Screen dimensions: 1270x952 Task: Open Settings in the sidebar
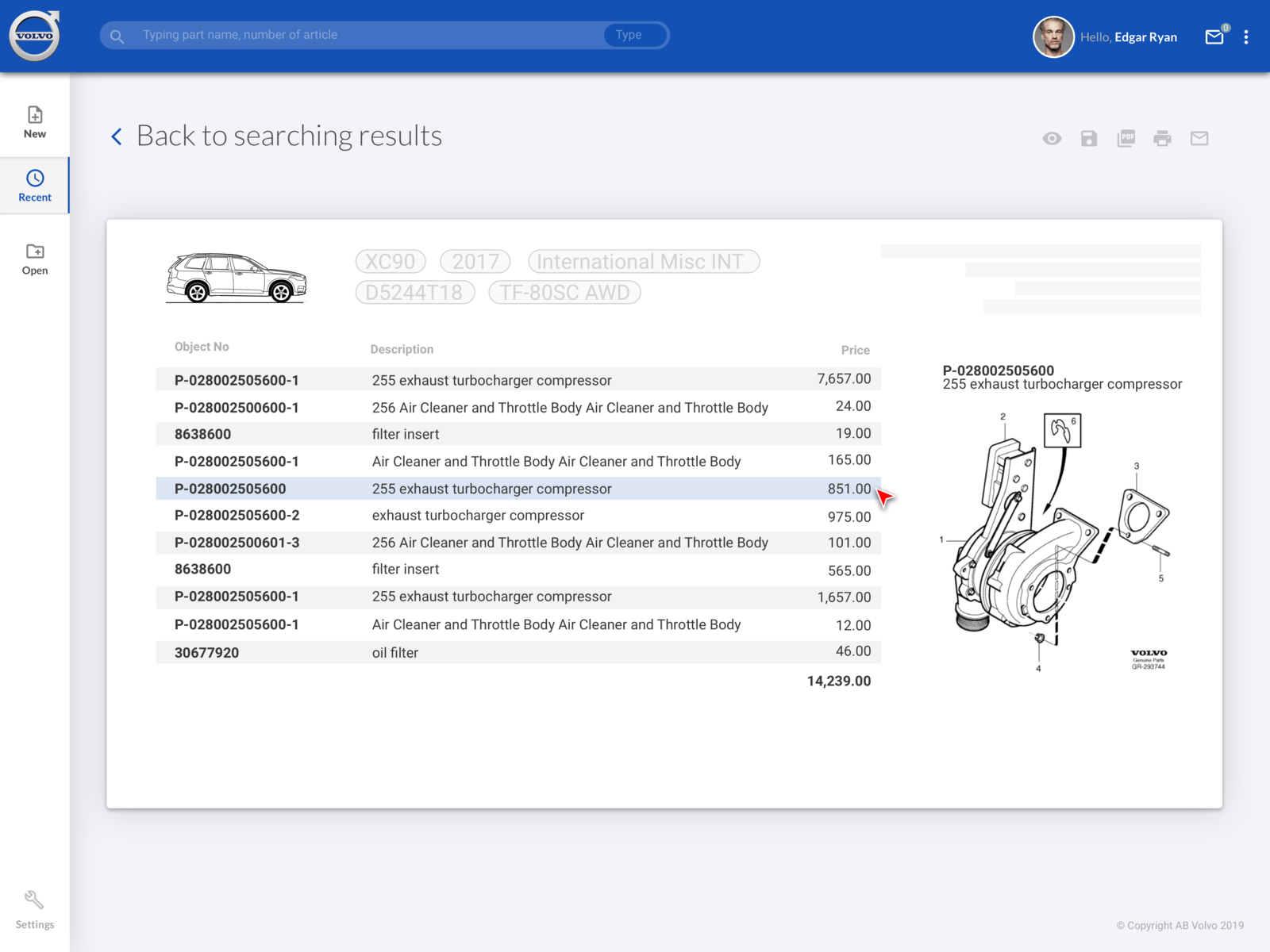(35, 909)
